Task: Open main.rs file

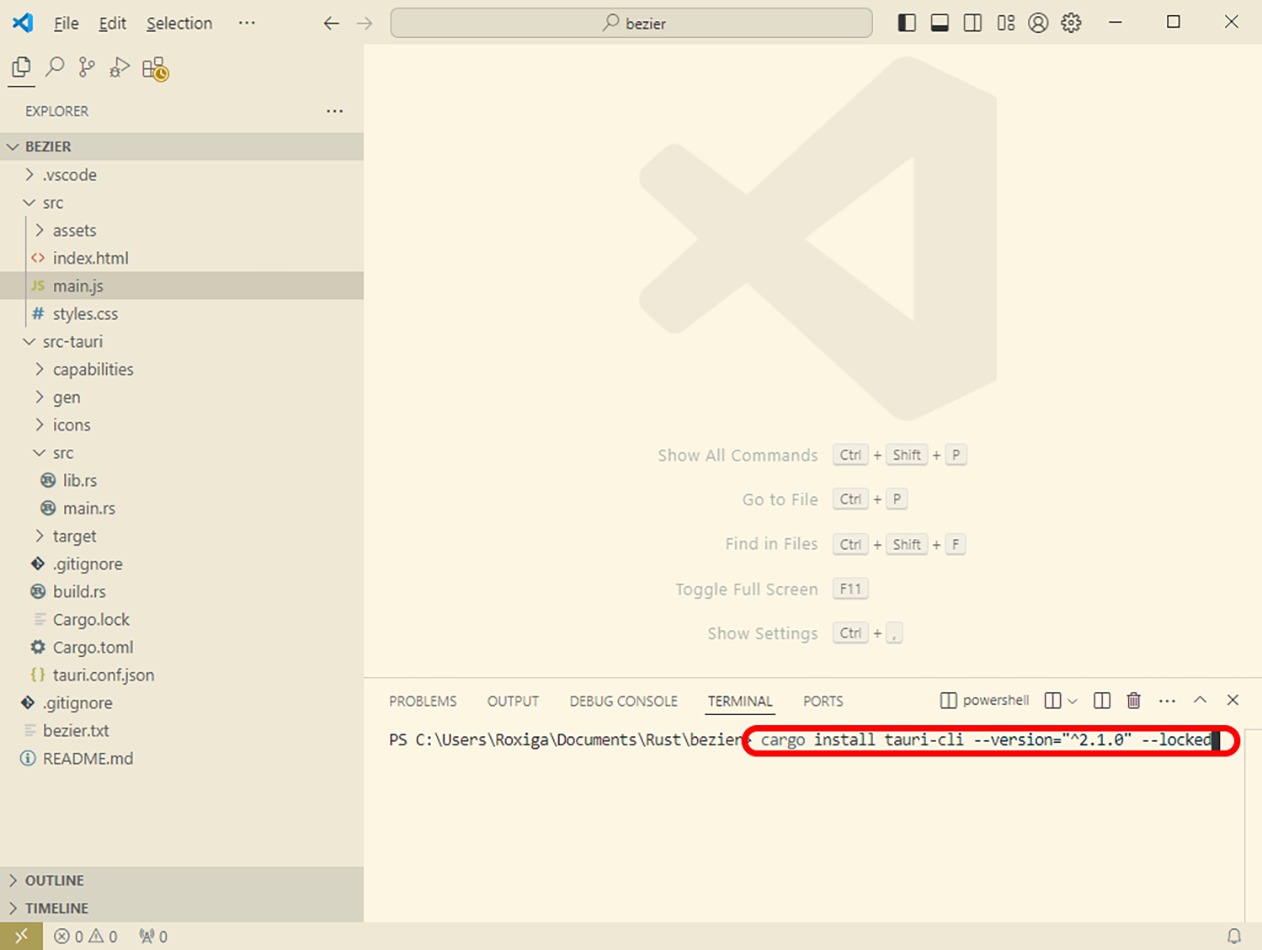Action: coord(182,508)
